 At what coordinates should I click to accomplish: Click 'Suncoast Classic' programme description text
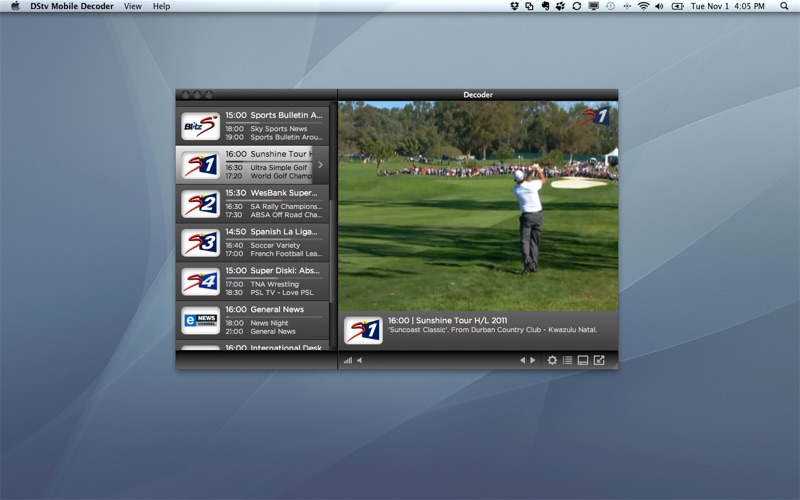tap(492, 330)
